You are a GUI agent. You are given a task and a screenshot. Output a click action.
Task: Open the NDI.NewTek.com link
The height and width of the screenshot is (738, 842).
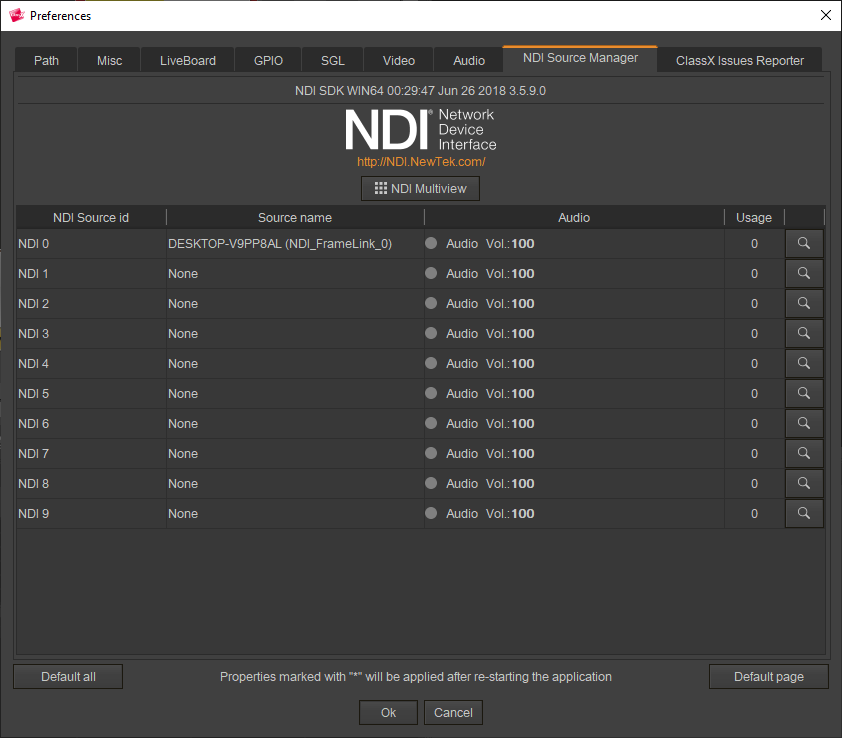point(421,161)
